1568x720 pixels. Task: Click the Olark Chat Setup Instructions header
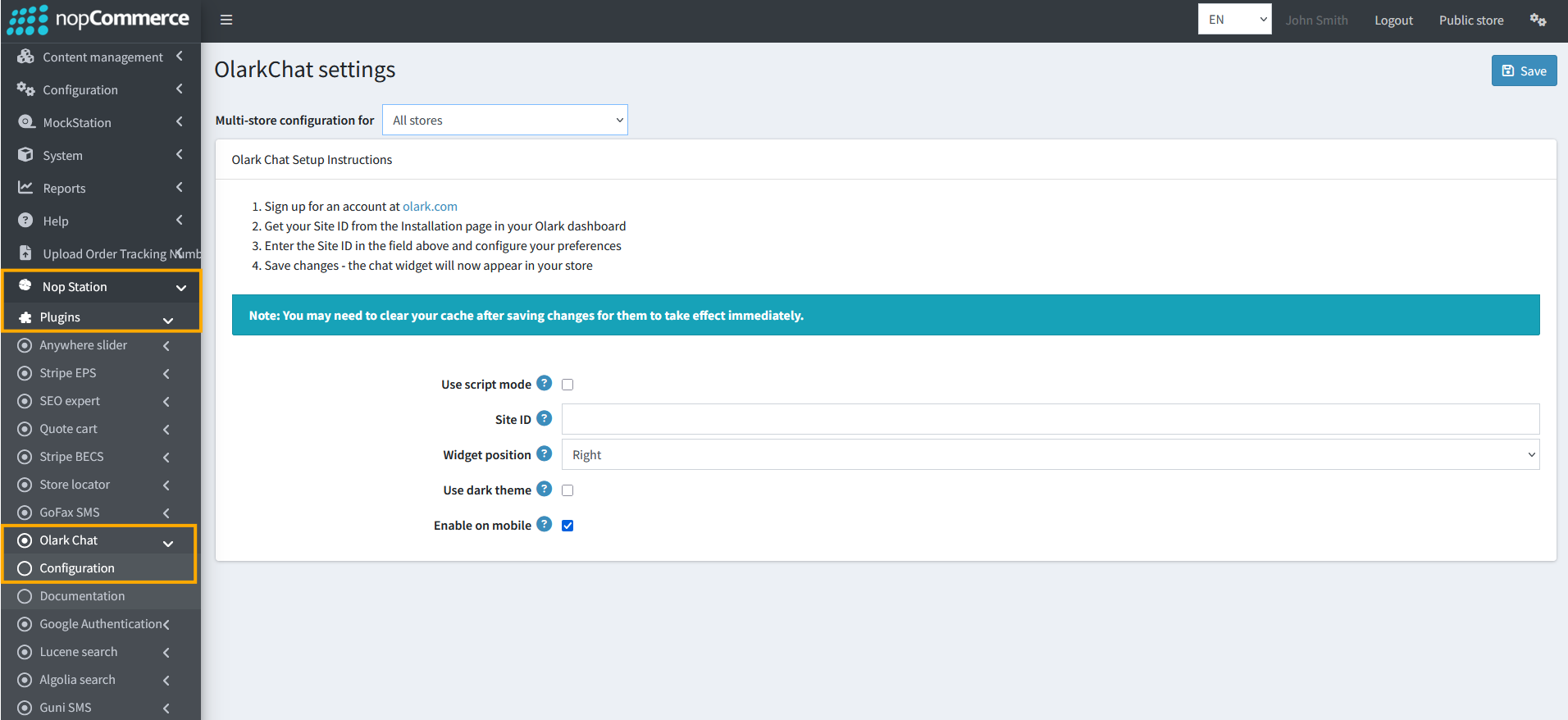312,160
